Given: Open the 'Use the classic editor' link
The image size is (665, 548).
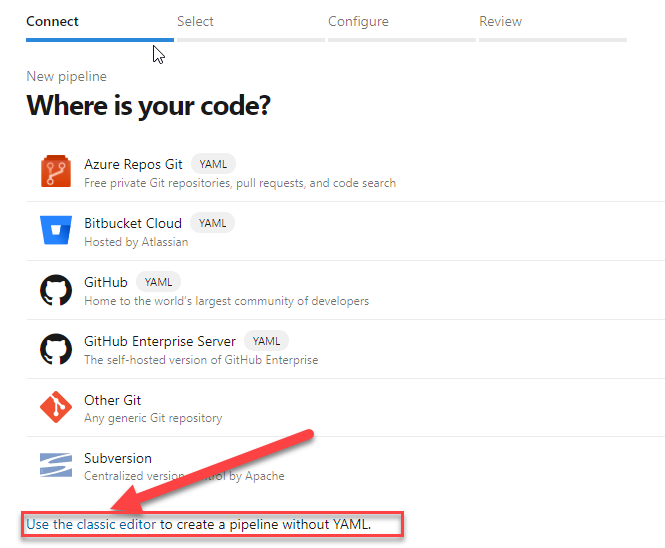Looking at the screenshot, I should pos(91,524).
